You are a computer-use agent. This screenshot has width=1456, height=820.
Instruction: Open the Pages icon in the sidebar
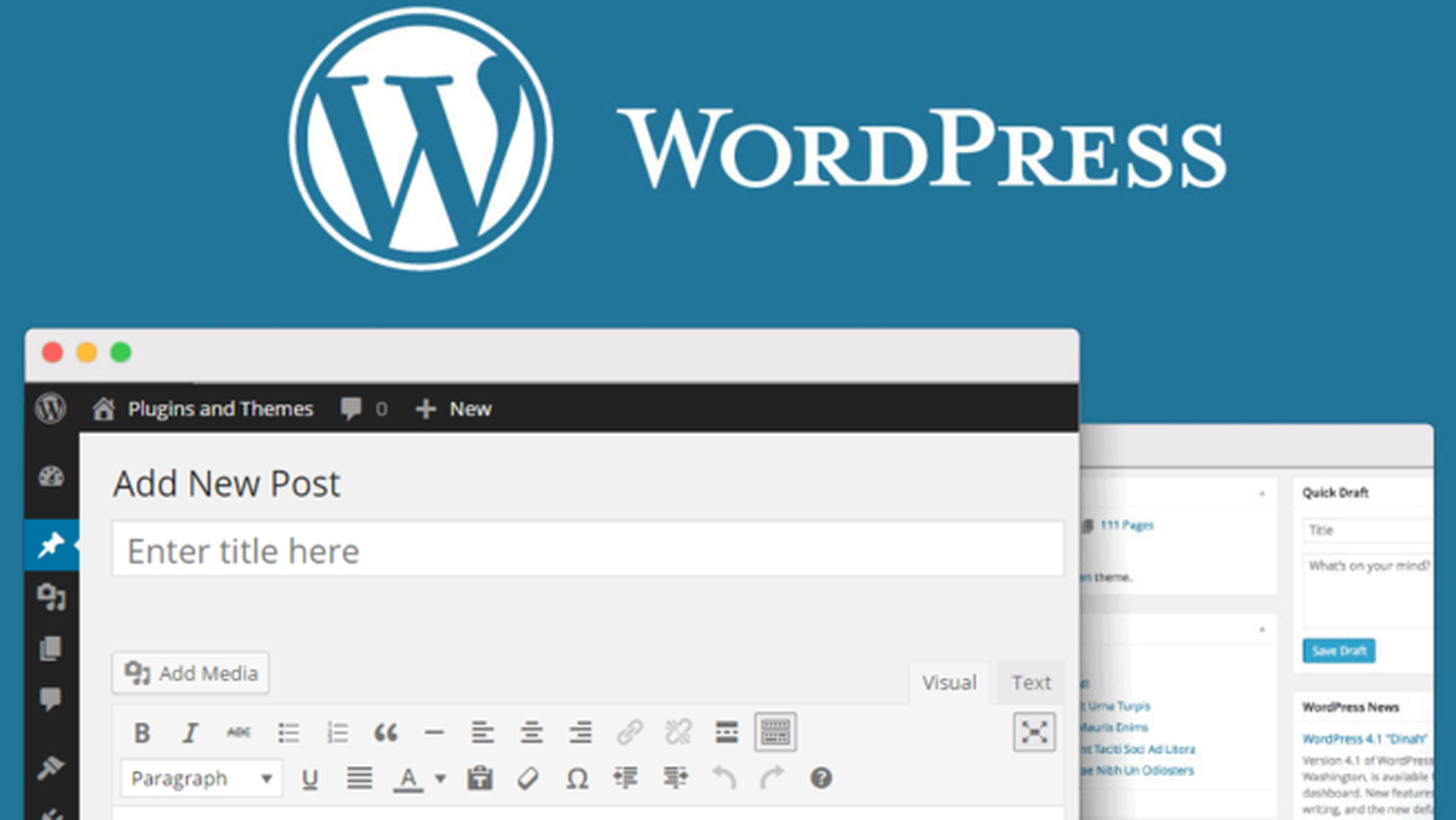coord(51,648)
